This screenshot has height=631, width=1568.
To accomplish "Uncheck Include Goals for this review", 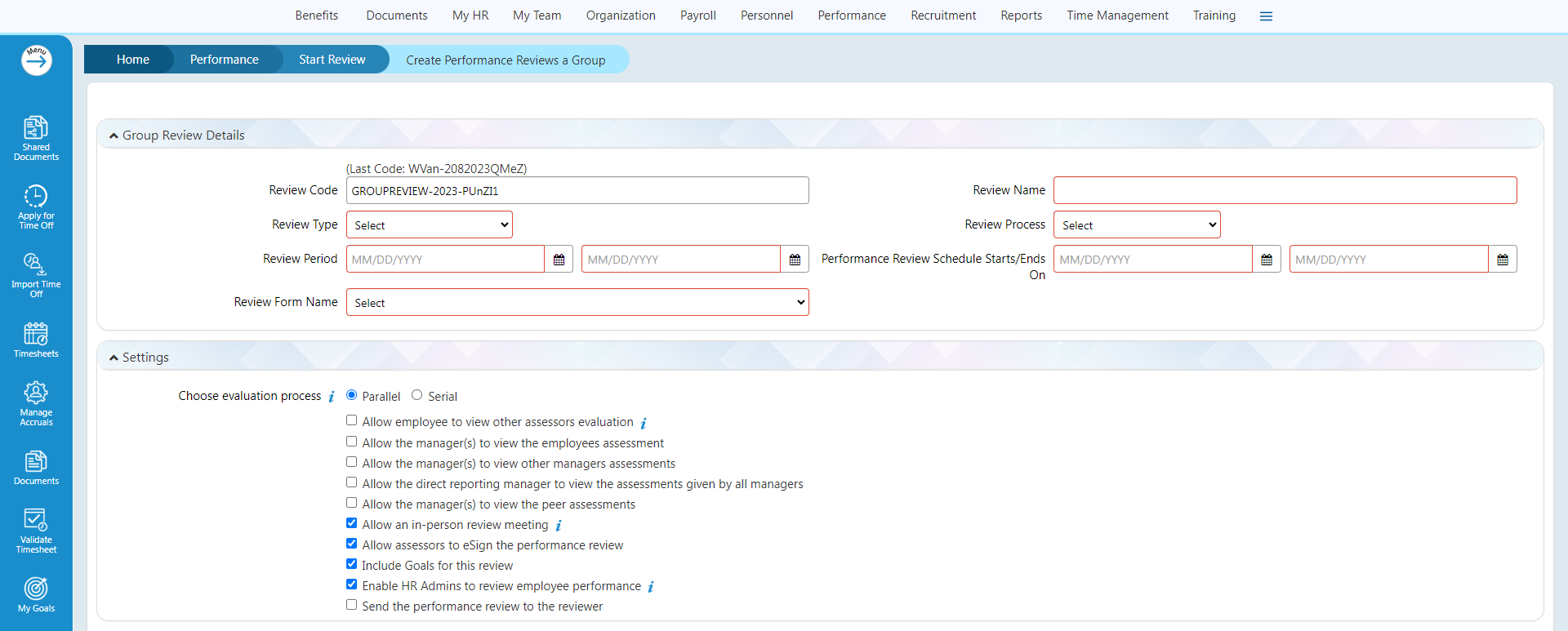I will pos(351,564).
